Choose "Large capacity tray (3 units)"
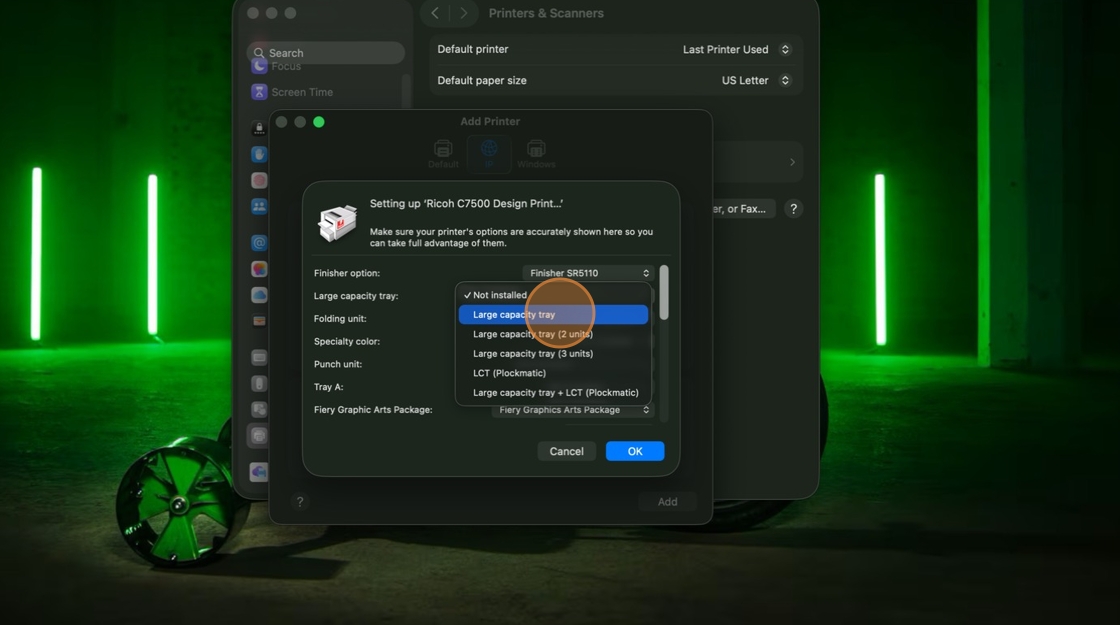Screen dimensions: 1120x625 (x=554, y=354)
